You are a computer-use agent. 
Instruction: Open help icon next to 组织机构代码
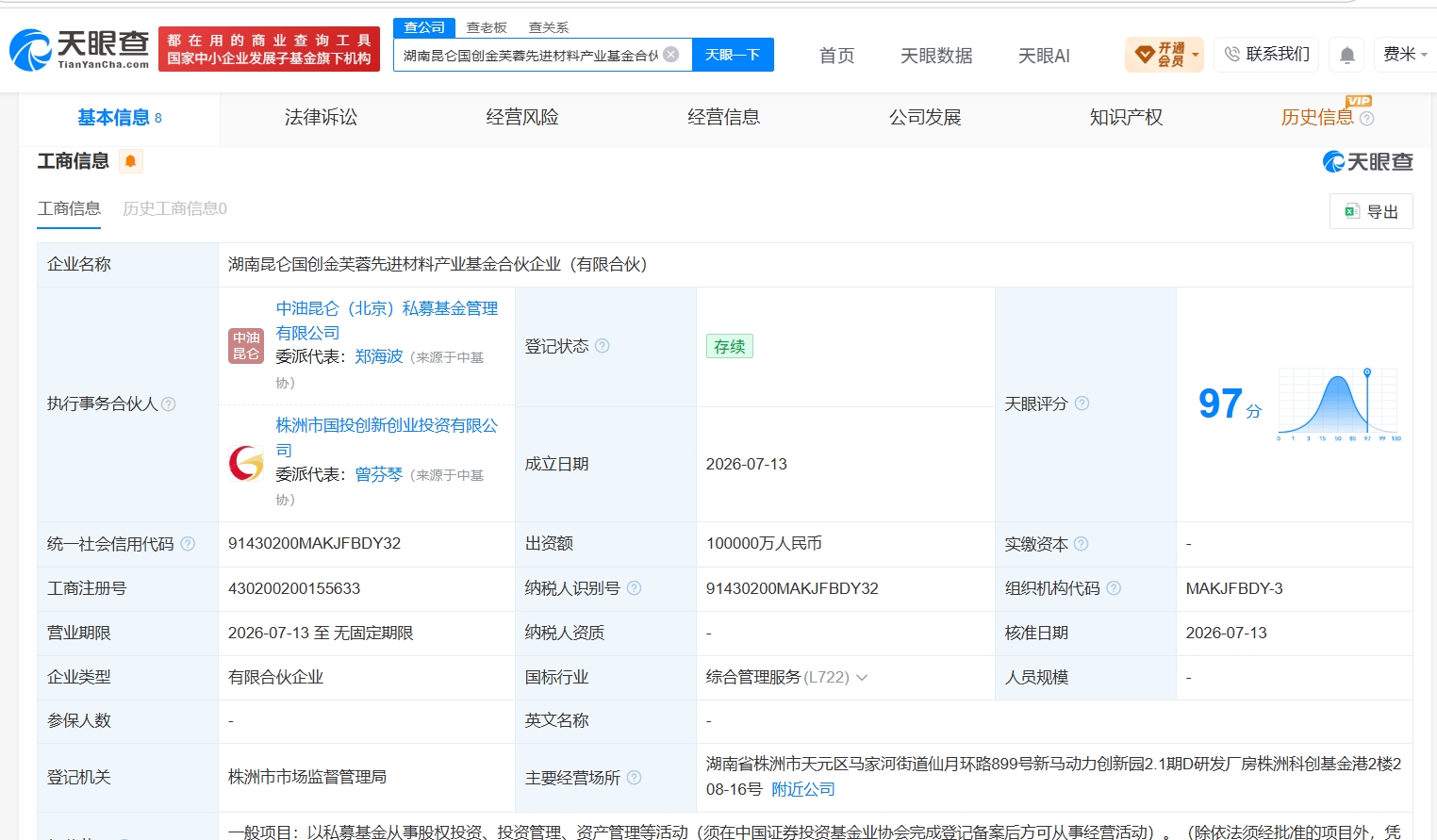coord(1114,588)
